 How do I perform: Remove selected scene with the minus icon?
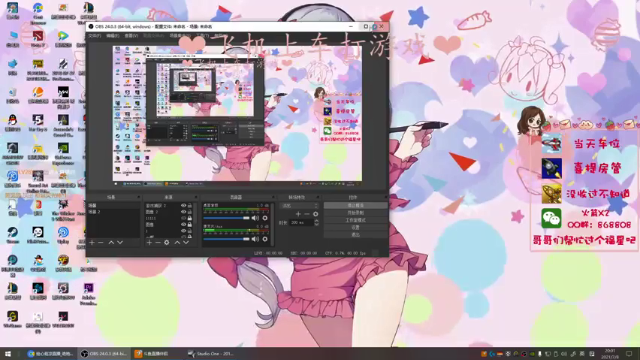point(101,242)
